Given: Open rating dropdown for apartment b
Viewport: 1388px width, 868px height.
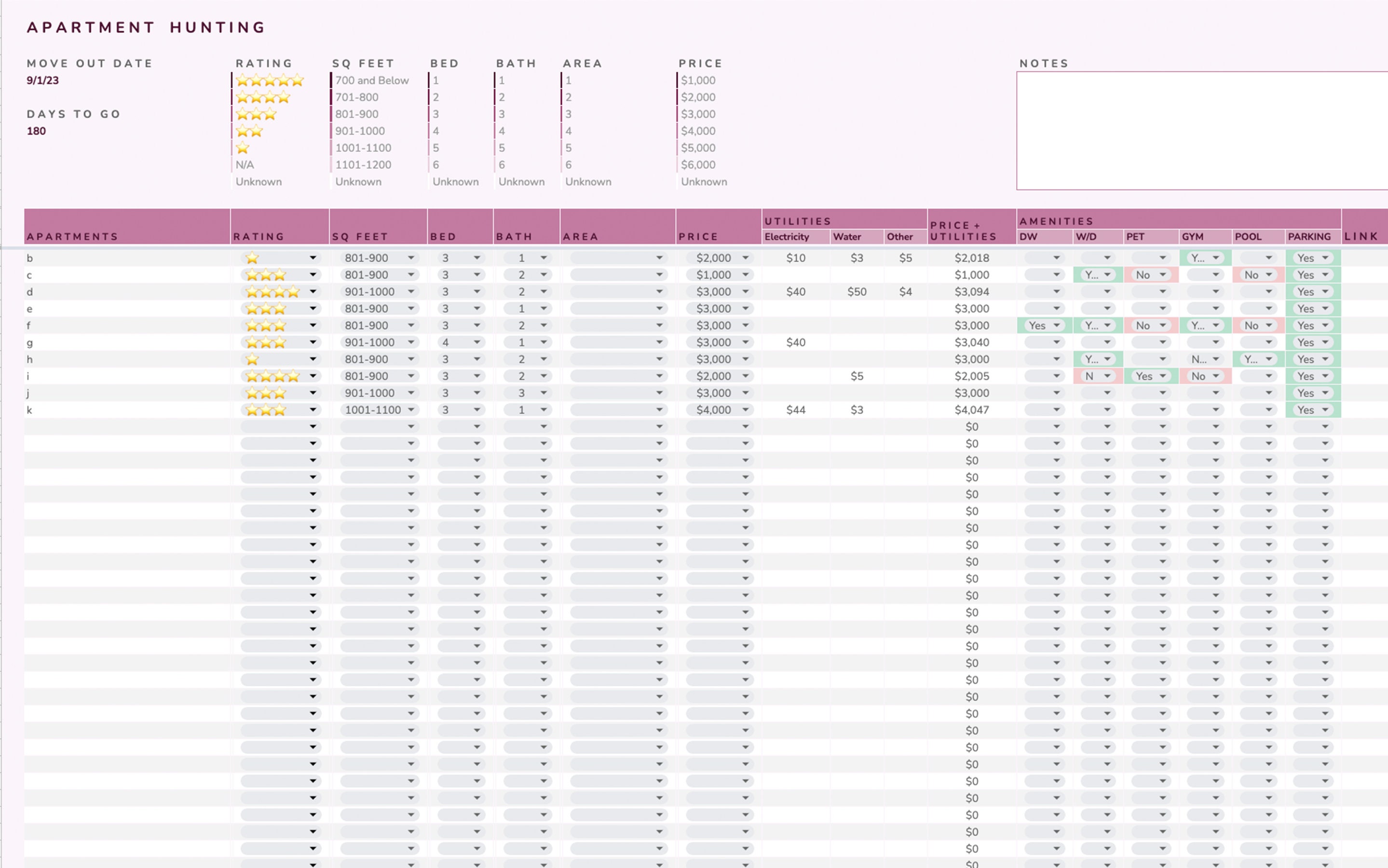Looking at the screenshot, I should point(312,258).
